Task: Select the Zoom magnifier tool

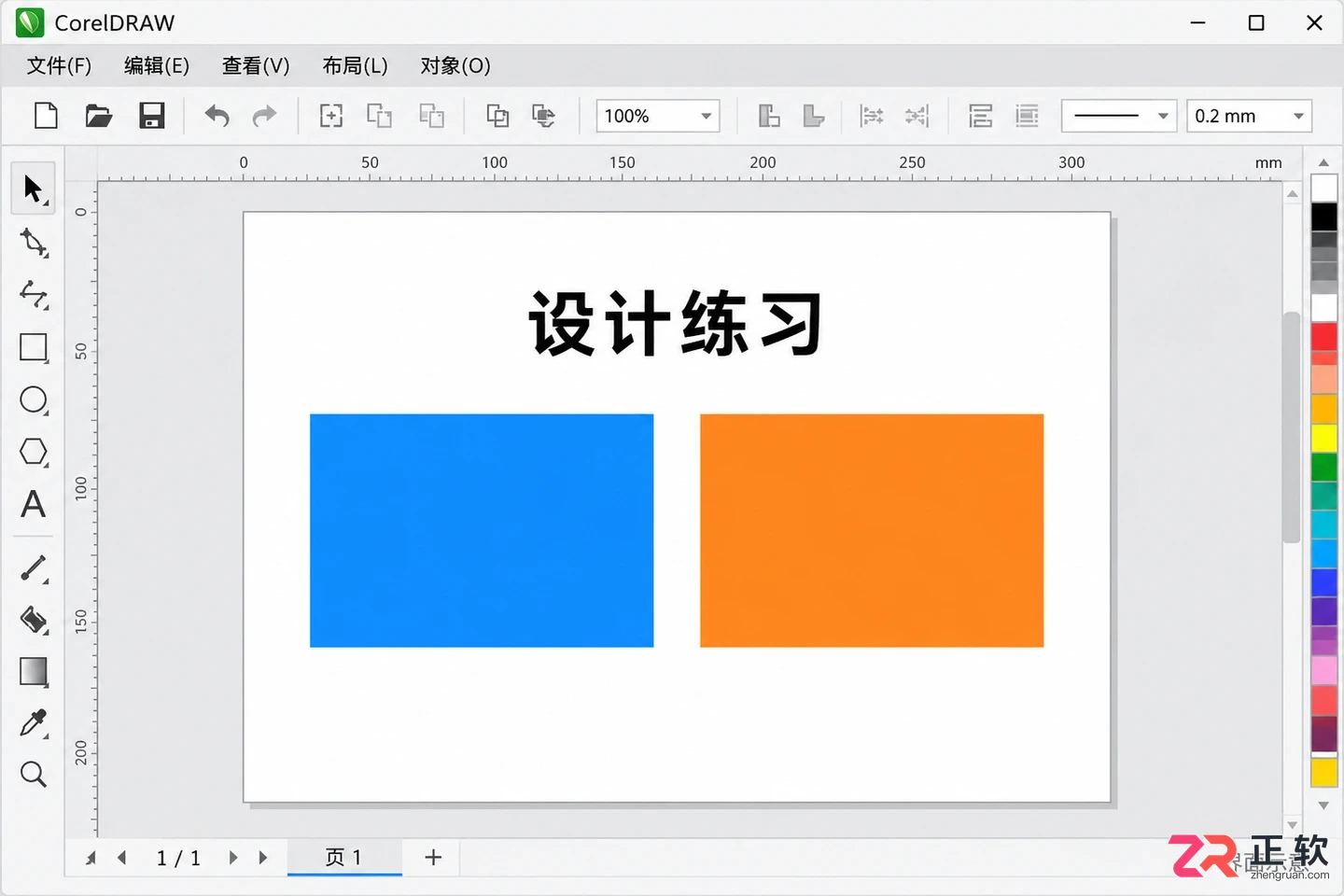Action: 34,774
